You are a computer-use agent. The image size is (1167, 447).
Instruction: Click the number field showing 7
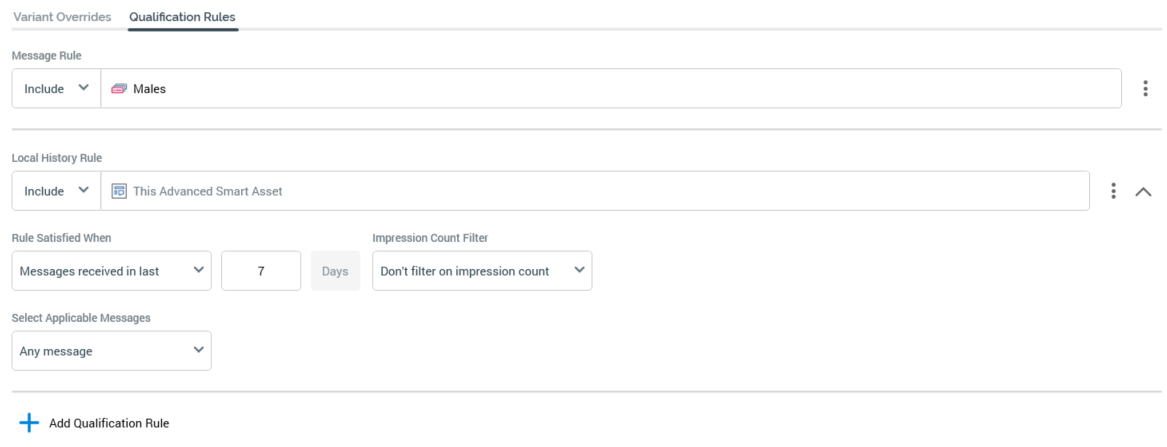pyautogui.click(x=260, y=271)
